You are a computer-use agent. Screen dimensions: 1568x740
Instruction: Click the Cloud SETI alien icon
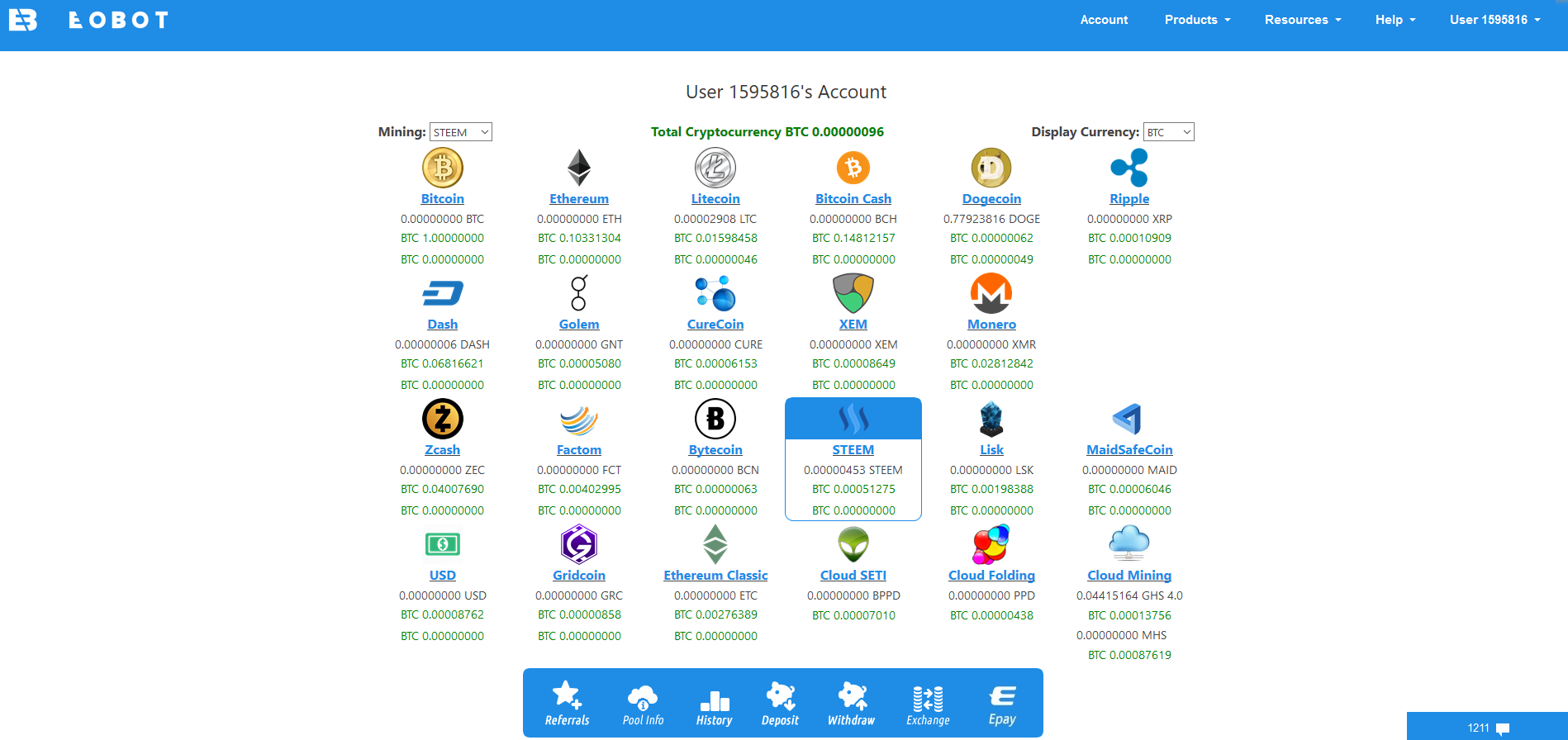click(x=853, y=544)
